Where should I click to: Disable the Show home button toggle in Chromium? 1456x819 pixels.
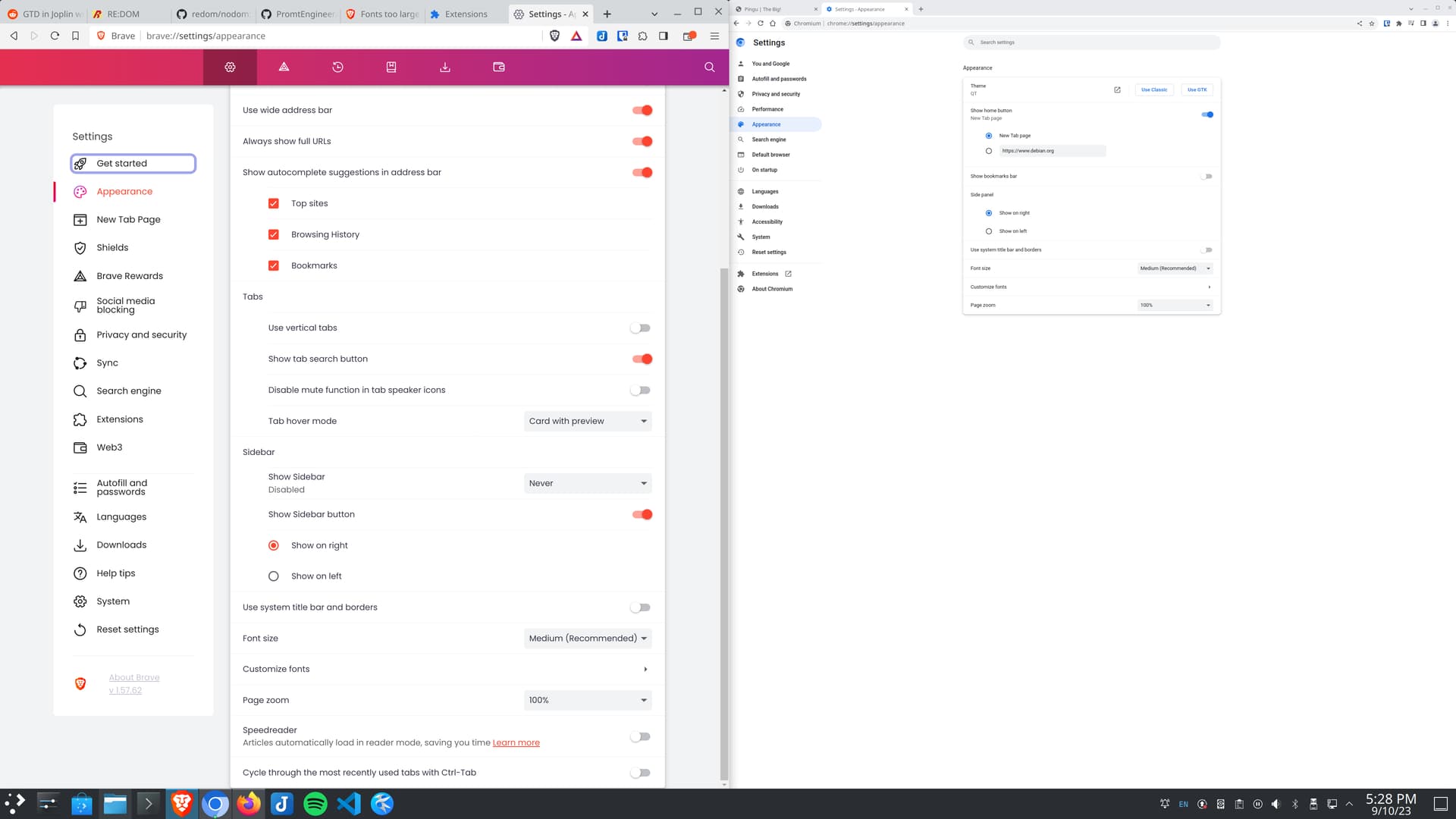point(1207,115)
